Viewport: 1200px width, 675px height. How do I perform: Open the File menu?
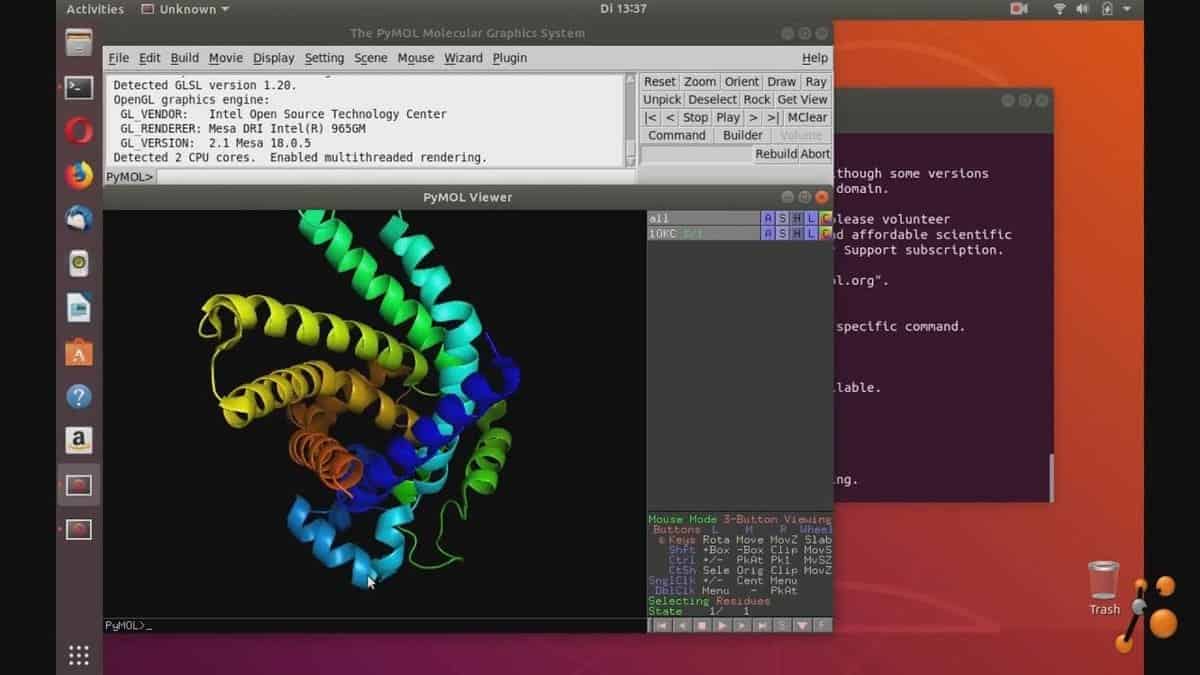[x=118, y=58]
